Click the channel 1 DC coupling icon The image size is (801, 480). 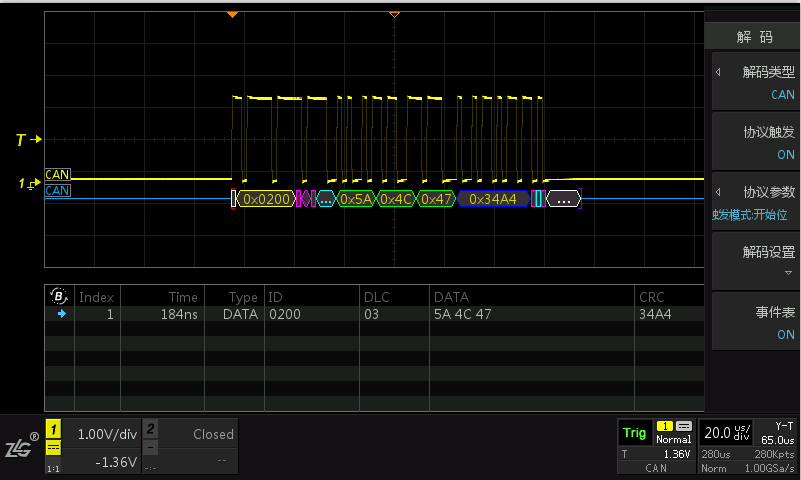(54, 448)
